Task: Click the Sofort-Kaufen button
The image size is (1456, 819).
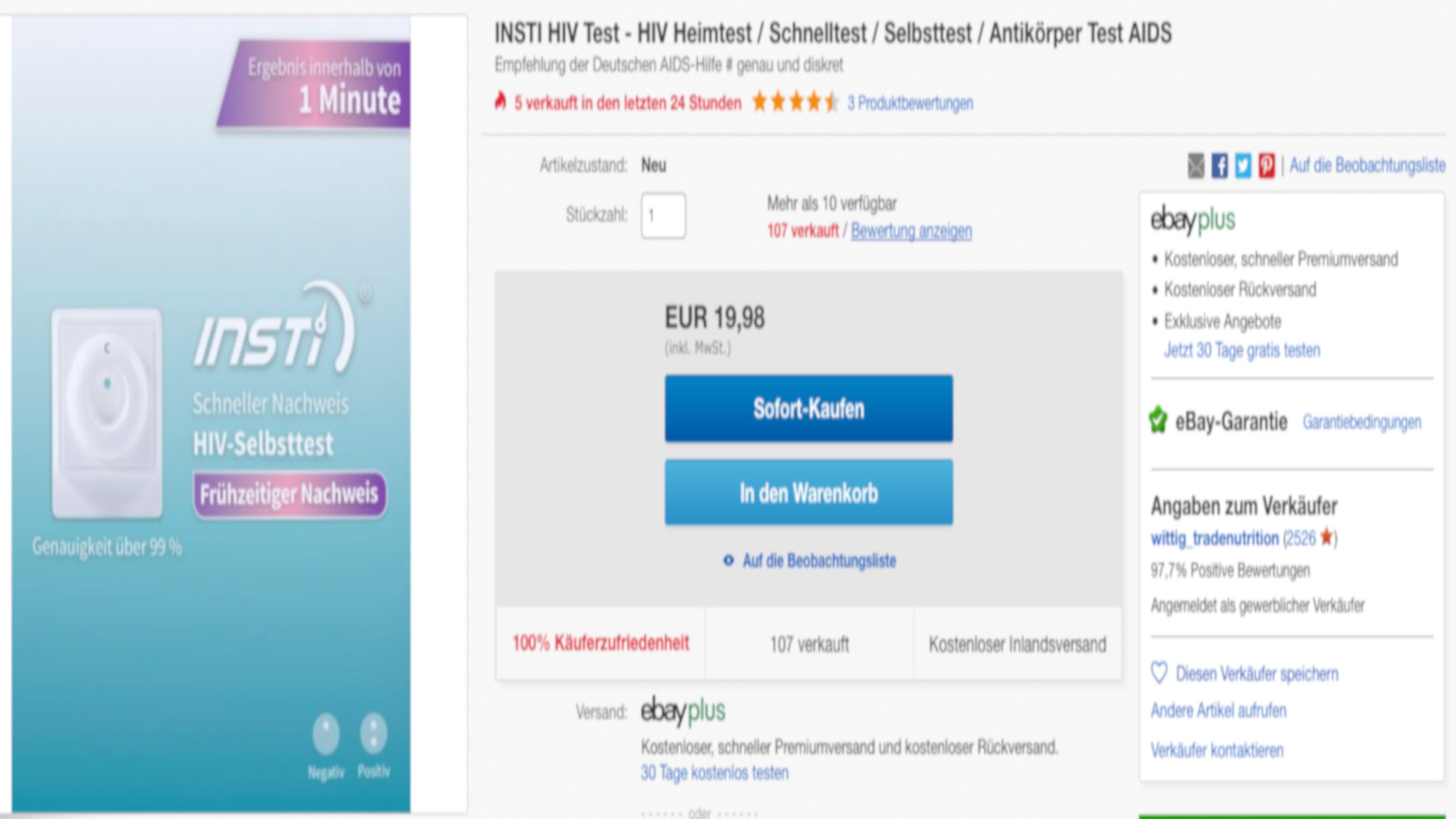Action: coord(808,409)
